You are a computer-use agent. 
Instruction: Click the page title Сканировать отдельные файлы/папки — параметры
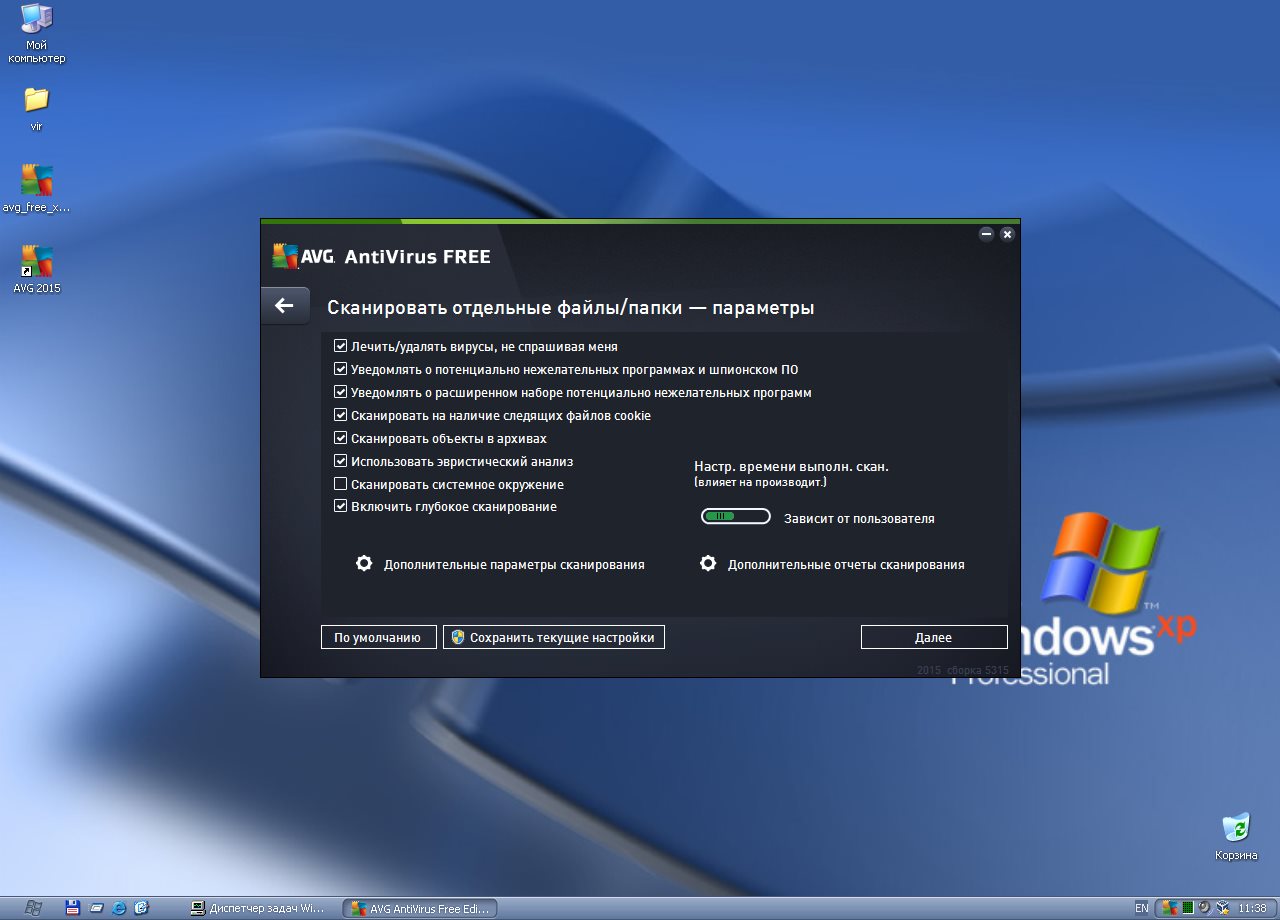[x=570, y=308]
